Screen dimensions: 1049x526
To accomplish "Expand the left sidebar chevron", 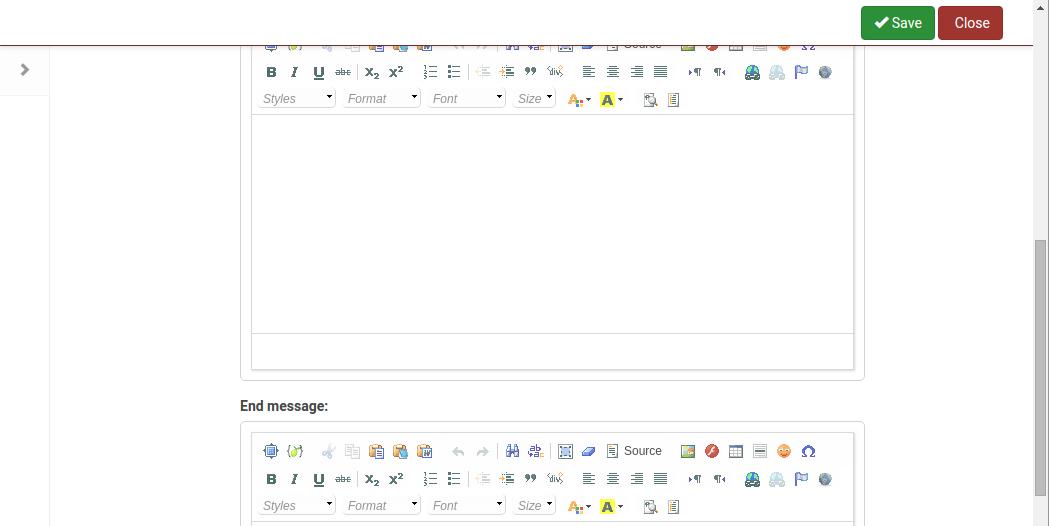I will (25, 70).
